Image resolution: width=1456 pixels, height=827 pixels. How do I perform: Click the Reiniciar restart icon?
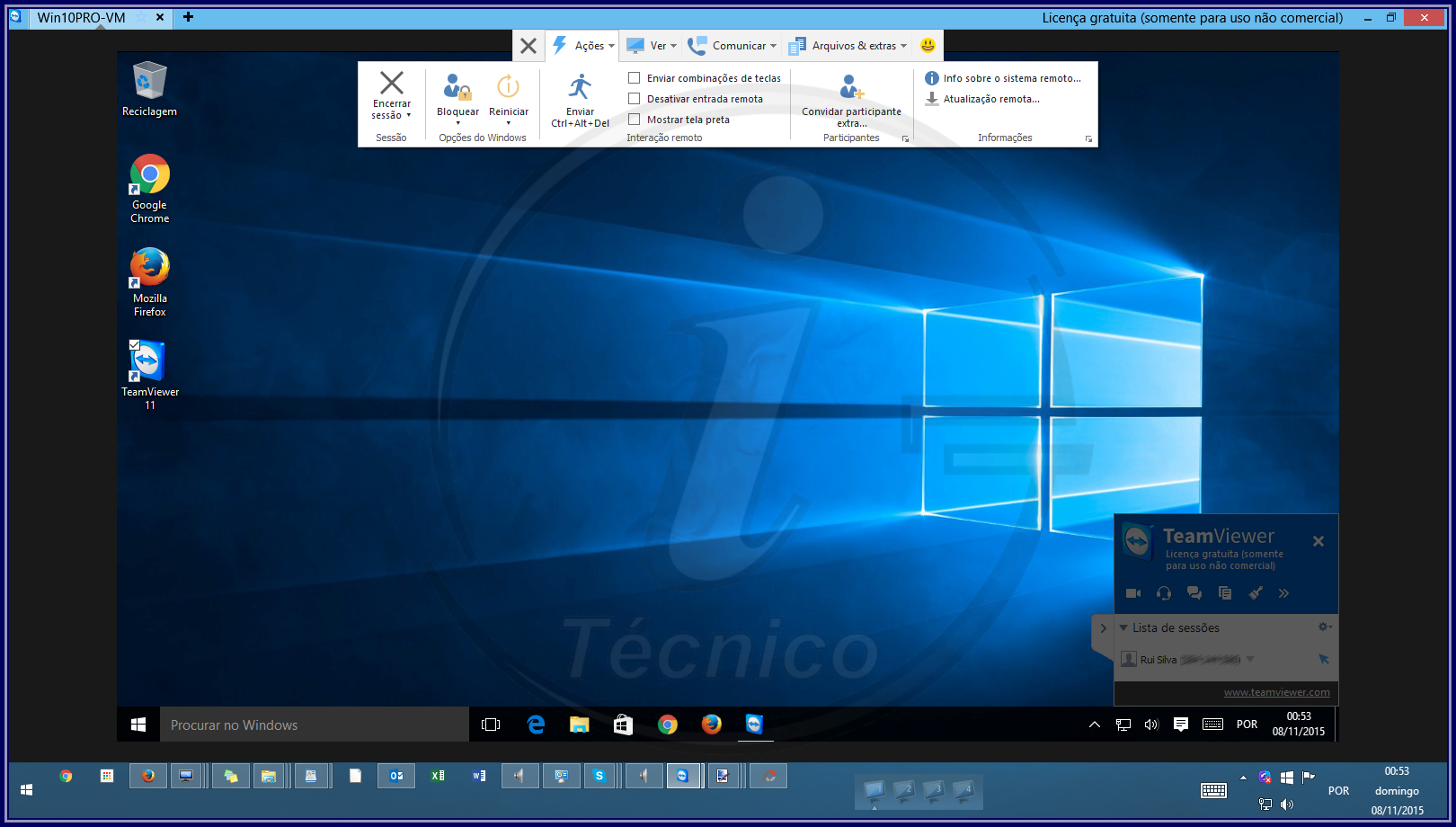[x=508, y=87]
